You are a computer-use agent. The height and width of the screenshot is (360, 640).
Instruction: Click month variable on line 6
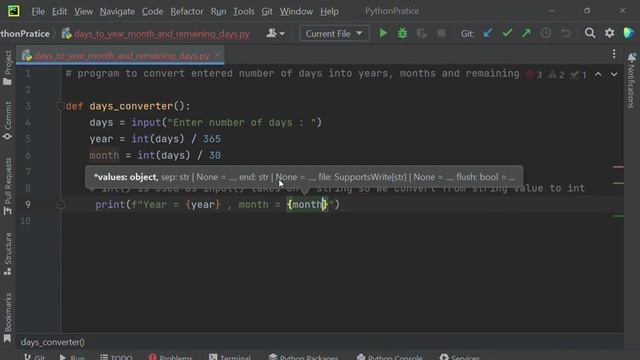(104, 156)
